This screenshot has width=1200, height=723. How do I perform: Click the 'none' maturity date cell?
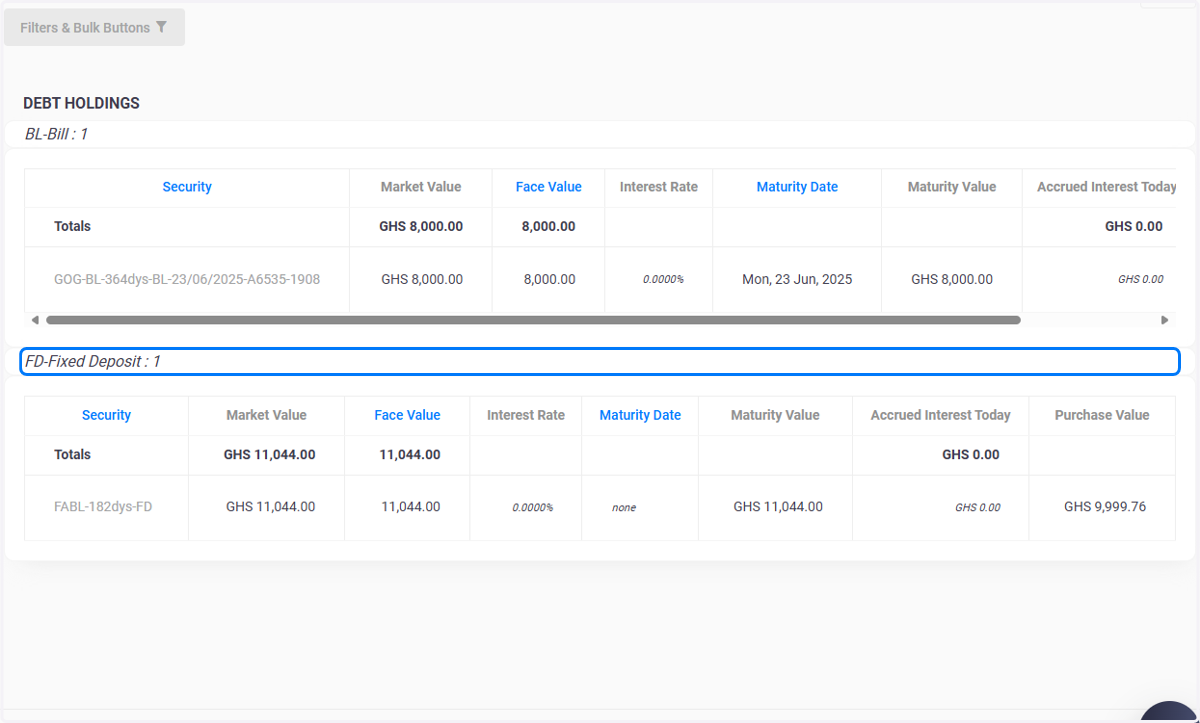point(624,508)
